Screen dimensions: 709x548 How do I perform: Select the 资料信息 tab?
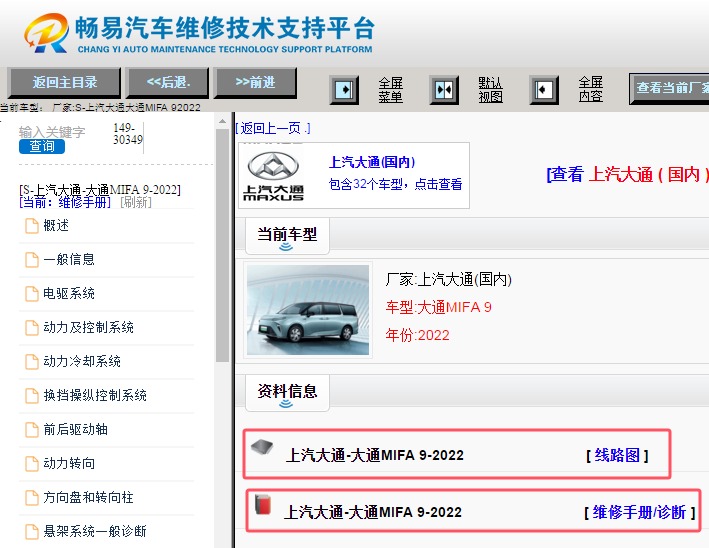(x=287, y=392)
